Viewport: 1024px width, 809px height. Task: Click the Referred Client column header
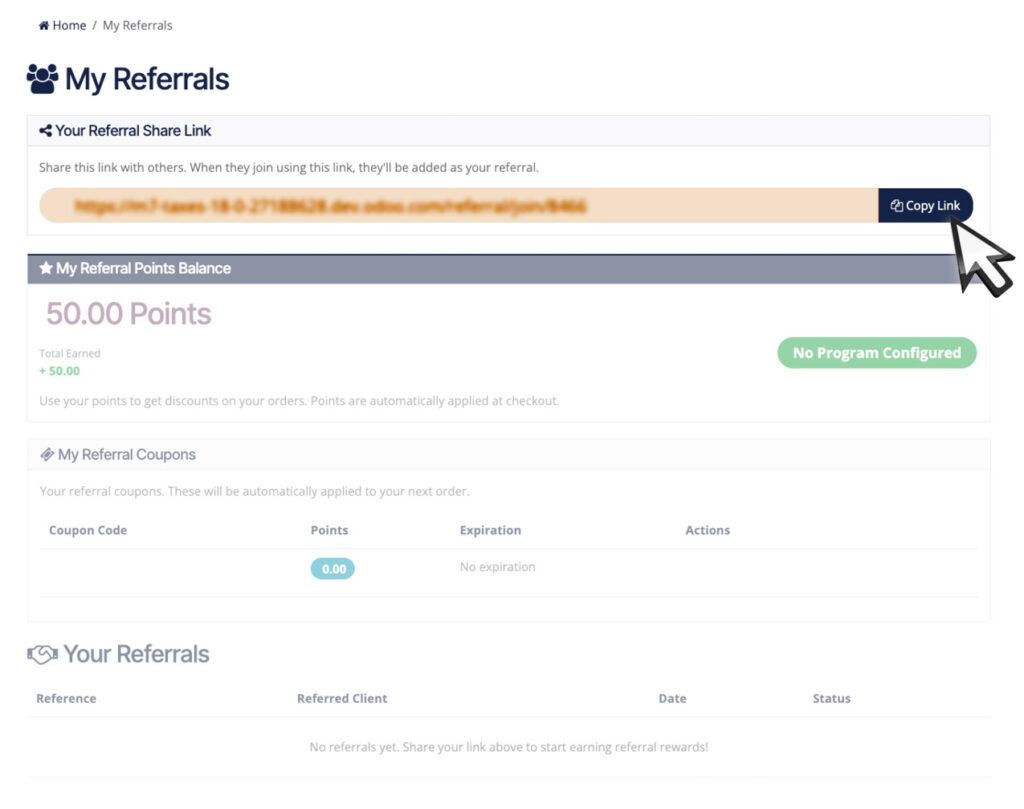[342, 698]
